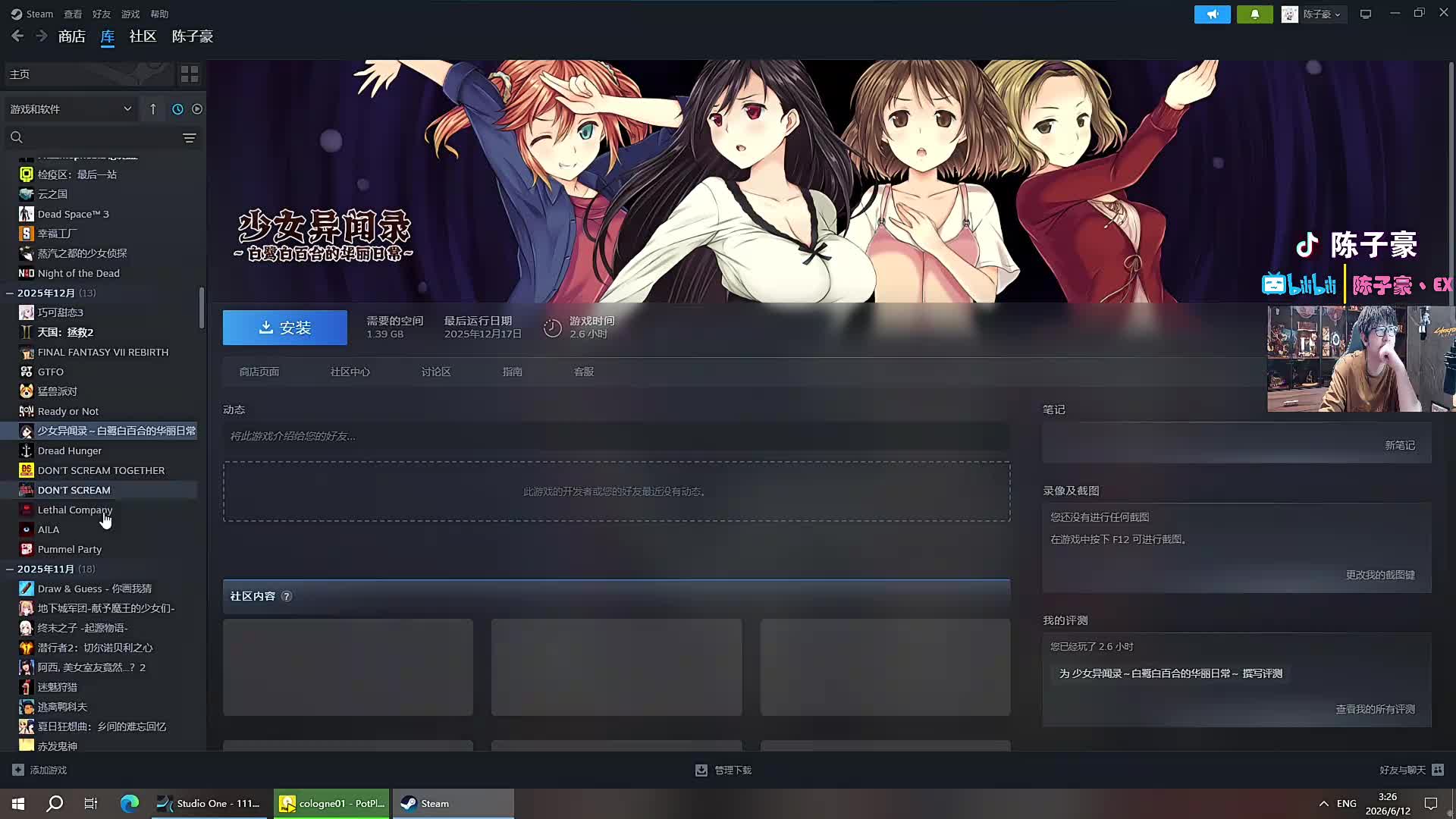Open the 商店页面 game tab

point(259,372)
